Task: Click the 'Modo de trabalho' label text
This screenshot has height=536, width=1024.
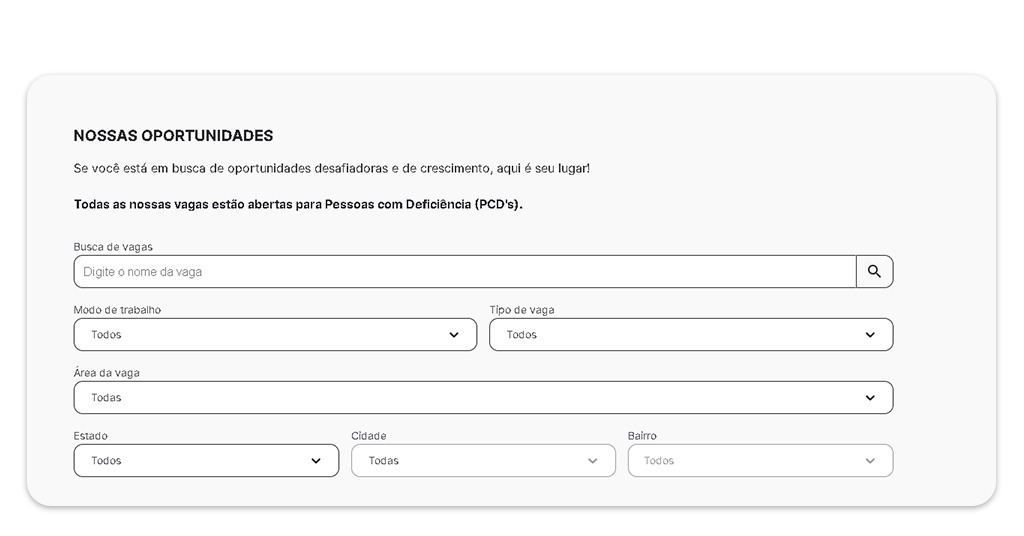Action: pos(117,310)
